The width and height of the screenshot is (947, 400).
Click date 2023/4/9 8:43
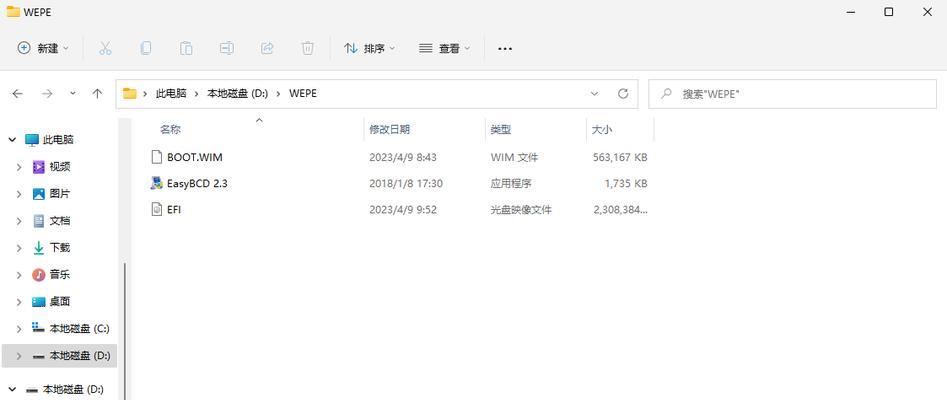403,157
